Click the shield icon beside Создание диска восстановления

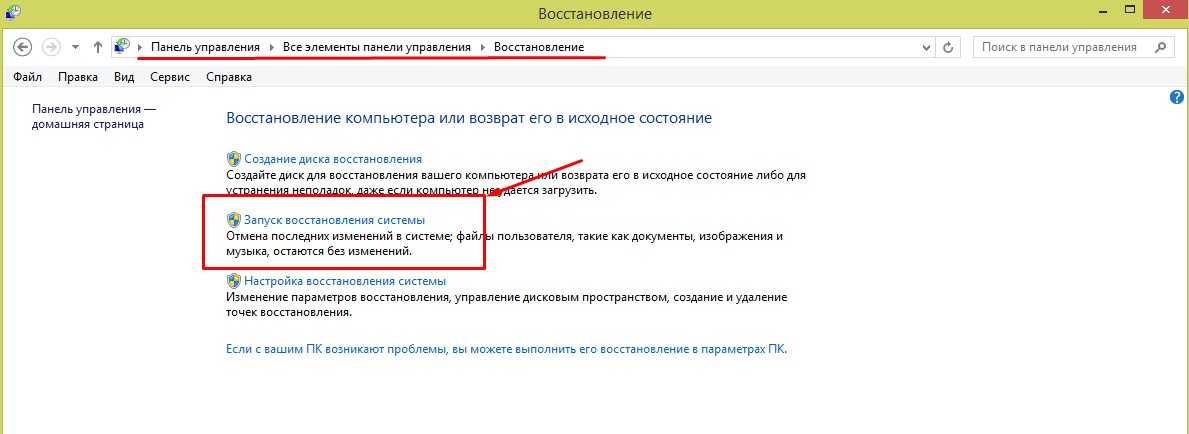(x=234, y=159)
